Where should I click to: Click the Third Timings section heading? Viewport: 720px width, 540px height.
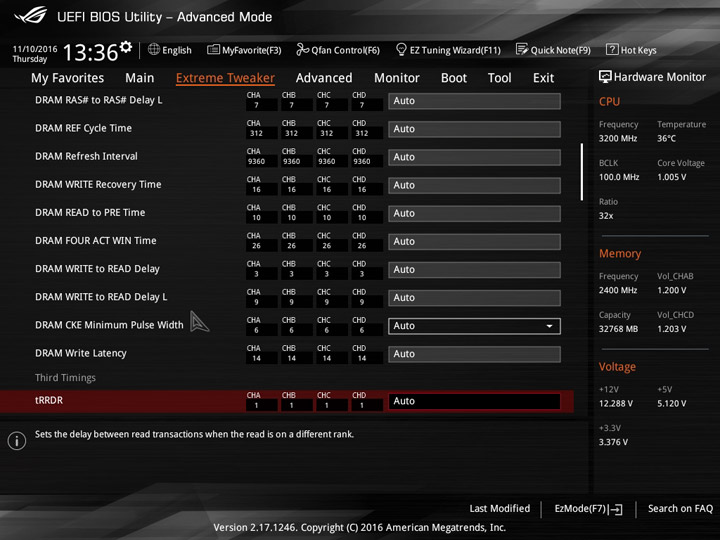[x=65, y=377]
